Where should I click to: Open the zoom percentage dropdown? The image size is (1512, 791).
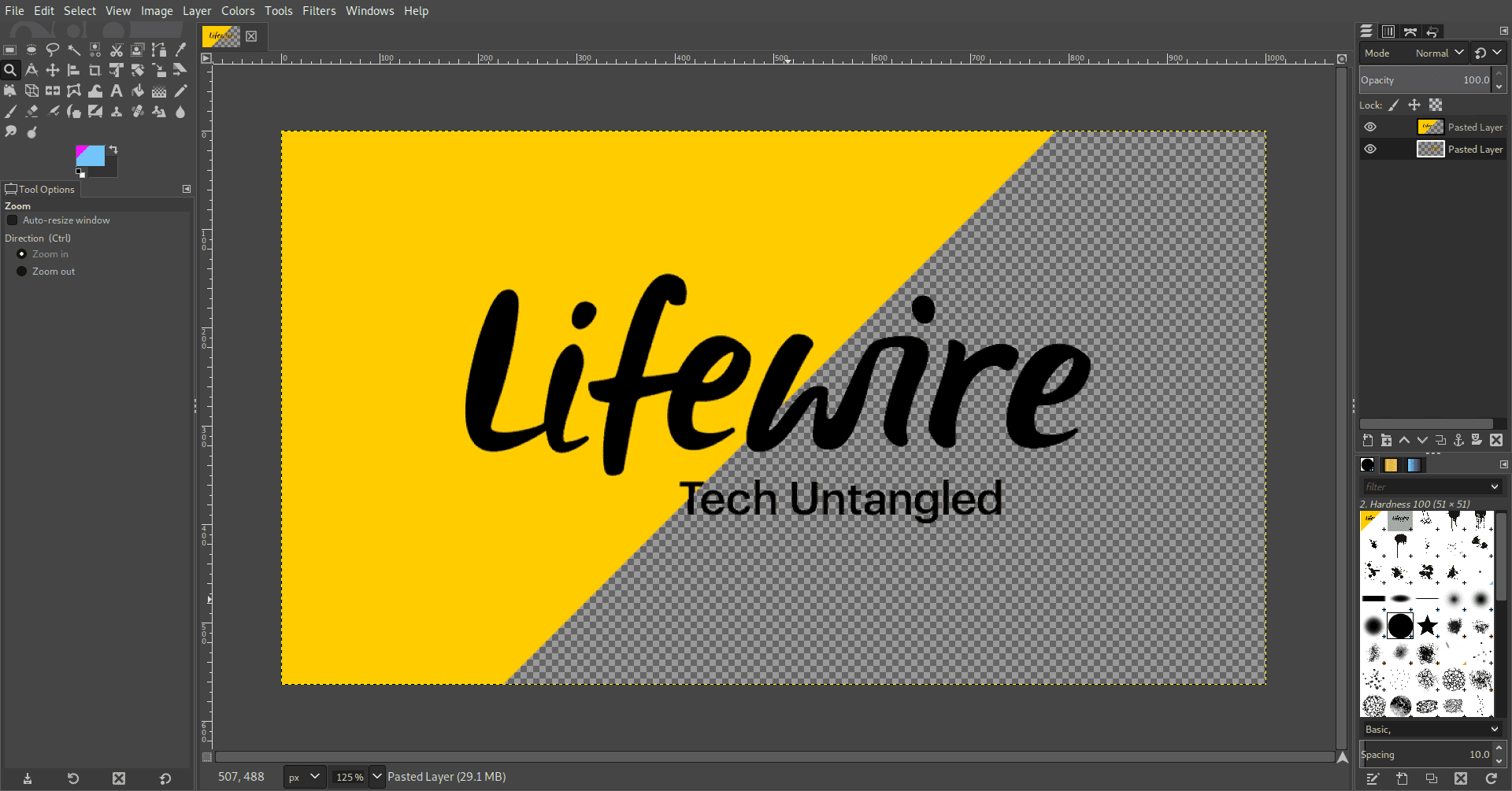tap(376, 777)
